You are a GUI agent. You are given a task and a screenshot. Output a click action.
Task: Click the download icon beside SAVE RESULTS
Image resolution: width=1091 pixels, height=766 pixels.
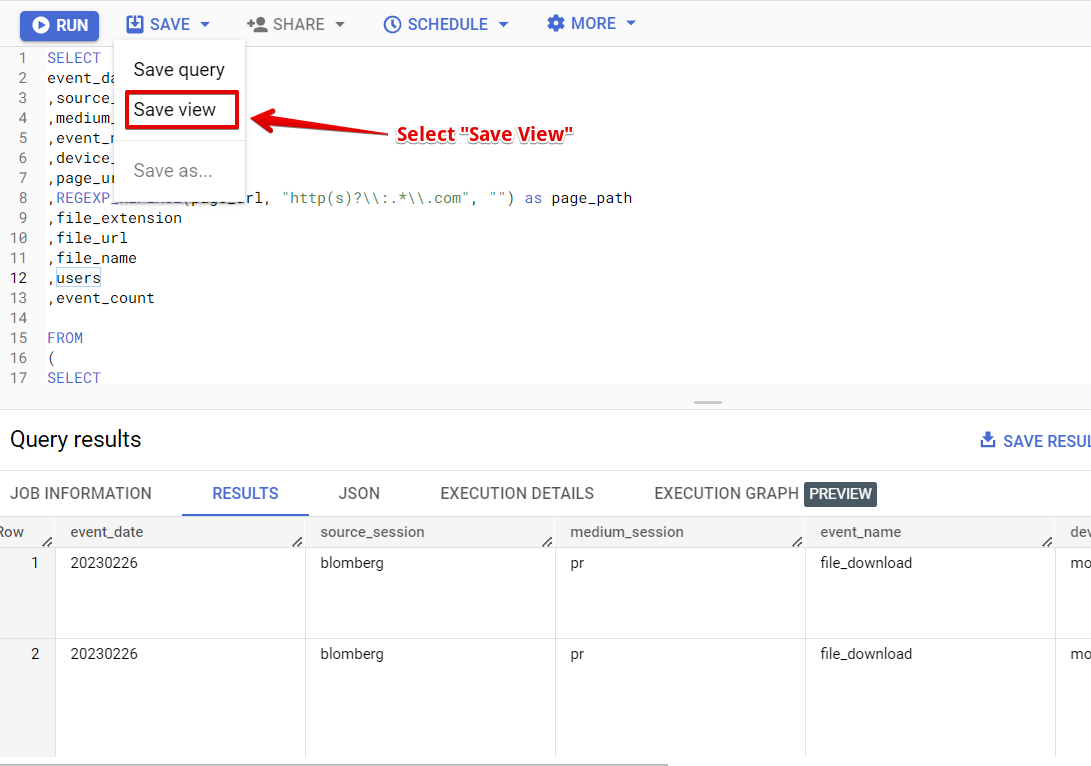pos(987,440)
